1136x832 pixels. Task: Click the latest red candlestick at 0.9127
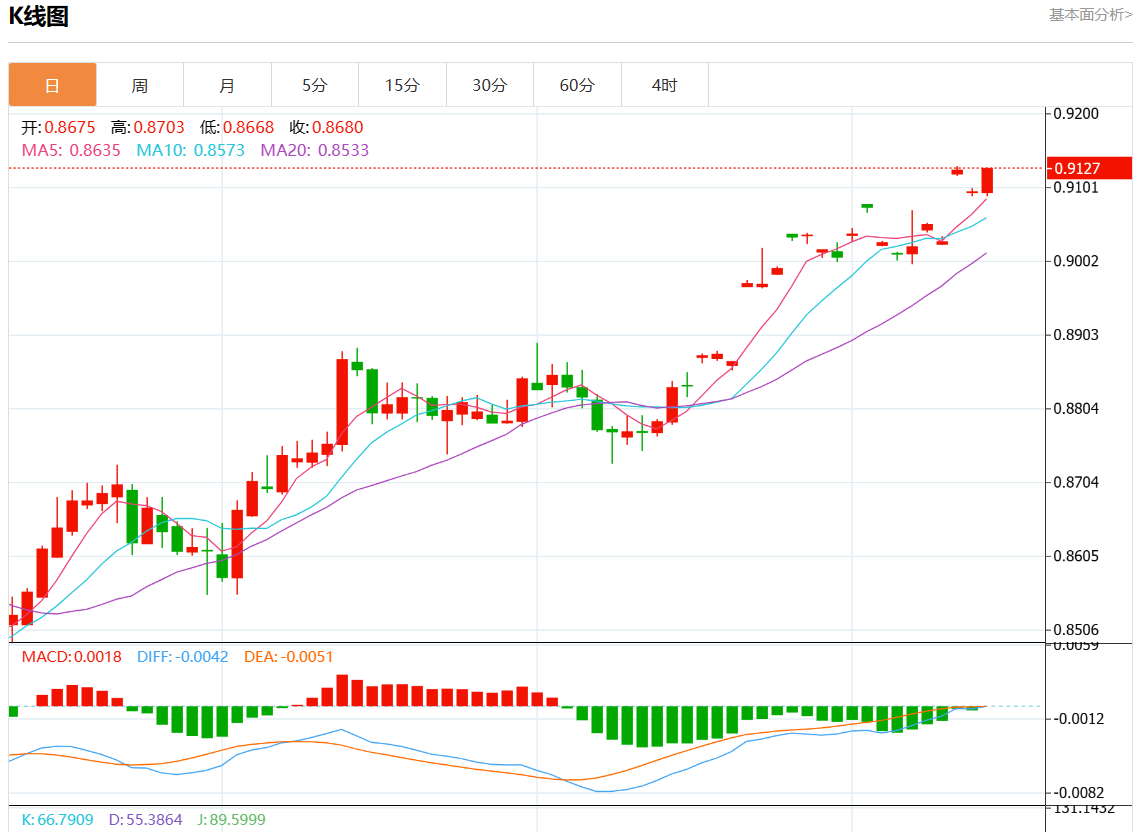[987, 180]
